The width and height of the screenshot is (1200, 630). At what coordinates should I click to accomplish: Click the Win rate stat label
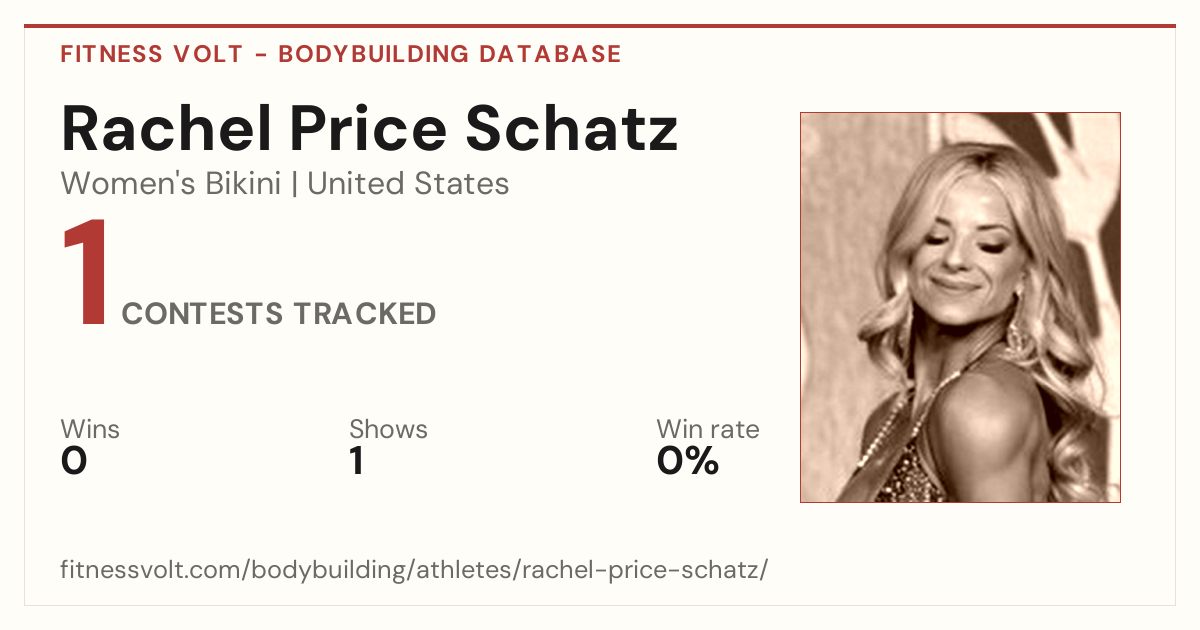click(x=708, y=429)
